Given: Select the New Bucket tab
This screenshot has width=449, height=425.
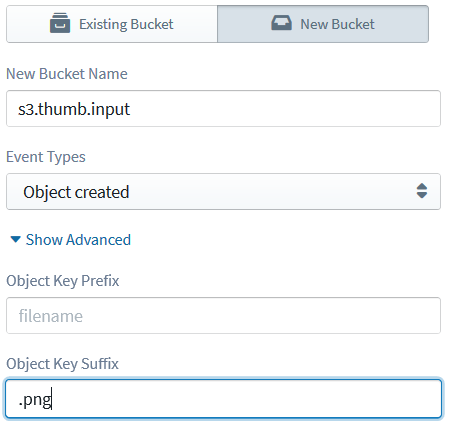Looking at the screenshot, I should pos(323,24).
